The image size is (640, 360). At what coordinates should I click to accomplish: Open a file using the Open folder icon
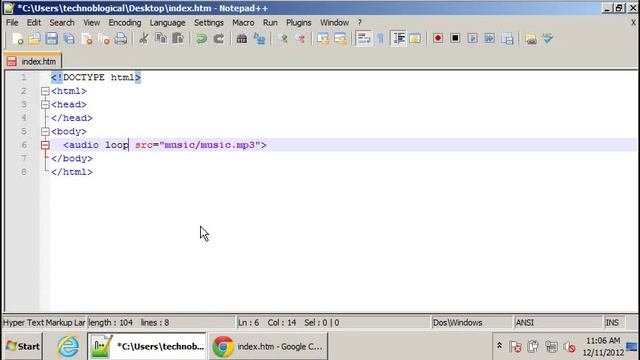point(35,39)
